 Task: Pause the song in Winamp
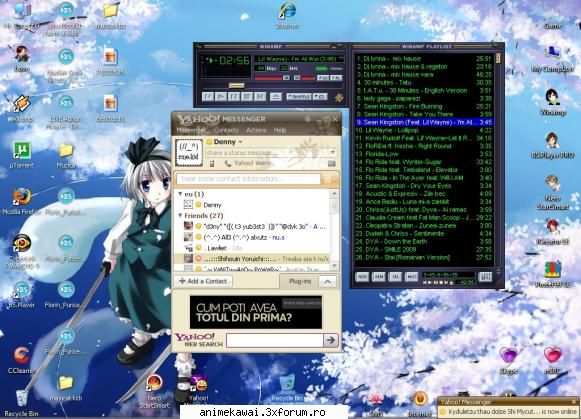pyautogui.click(x=234, y=97)
